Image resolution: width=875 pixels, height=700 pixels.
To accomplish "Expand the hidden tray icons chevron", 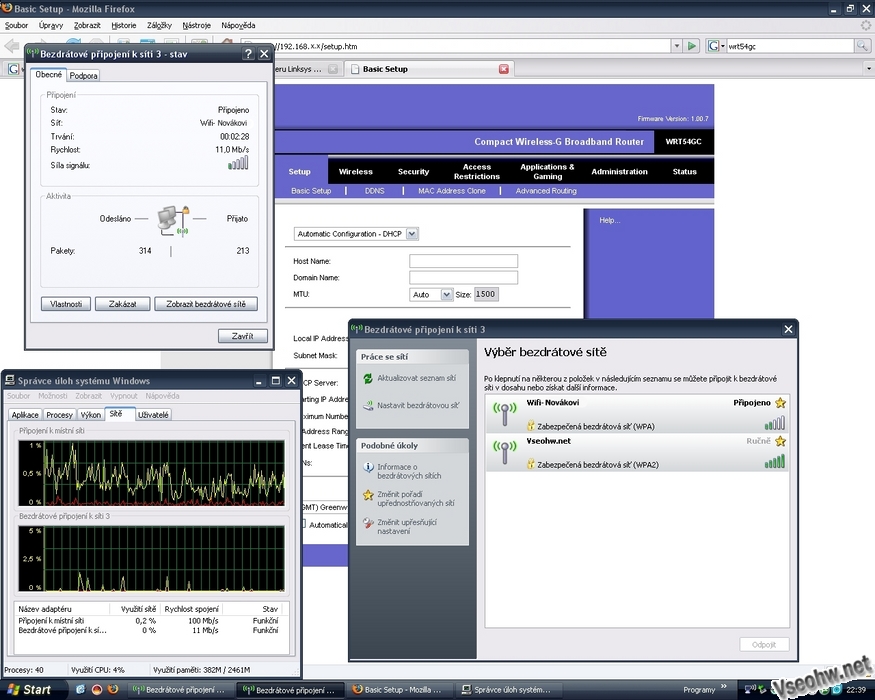I will pos(724,687).
